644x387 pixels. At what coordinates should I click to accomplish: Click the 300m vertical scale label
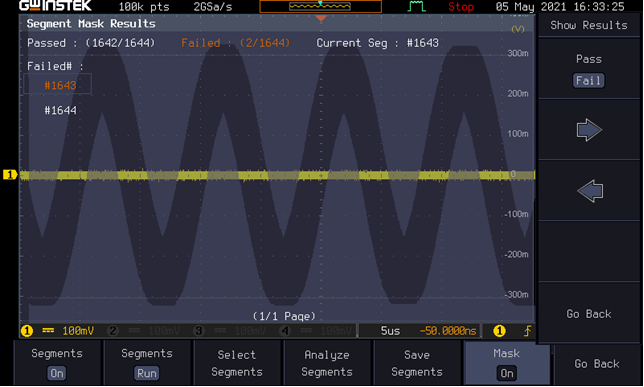coord(518,53)
